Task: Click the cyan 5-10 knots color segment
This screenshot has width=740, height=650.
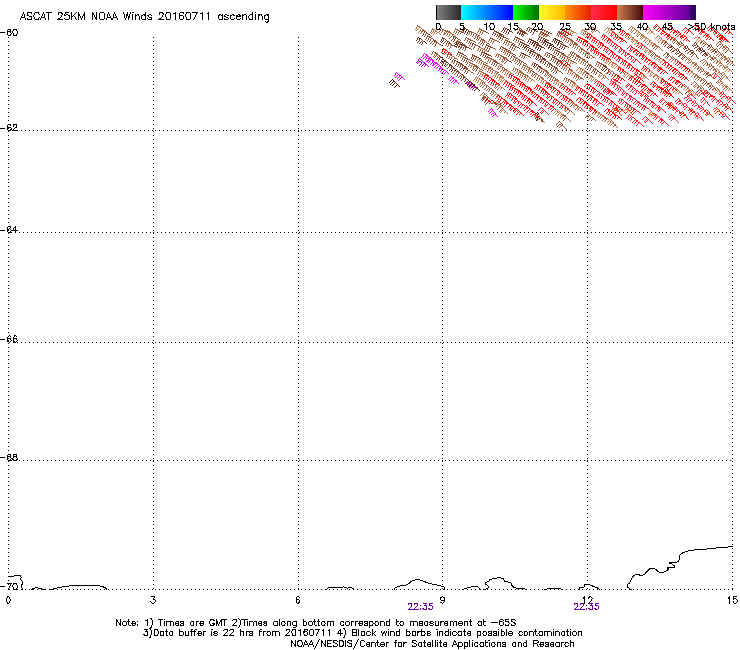Action: 474,12
